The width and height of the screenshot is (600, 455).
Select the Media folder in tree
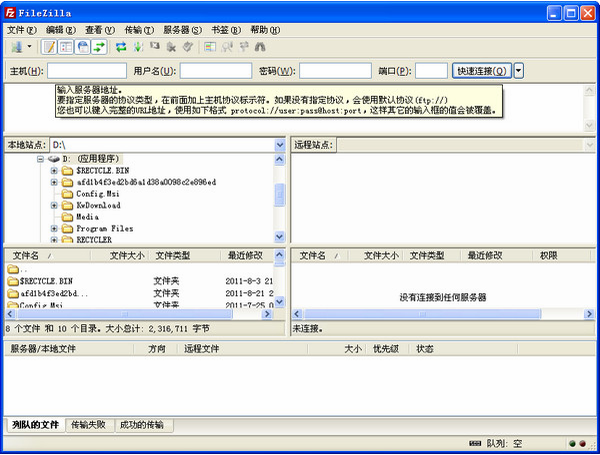click(x=87, y=217)
